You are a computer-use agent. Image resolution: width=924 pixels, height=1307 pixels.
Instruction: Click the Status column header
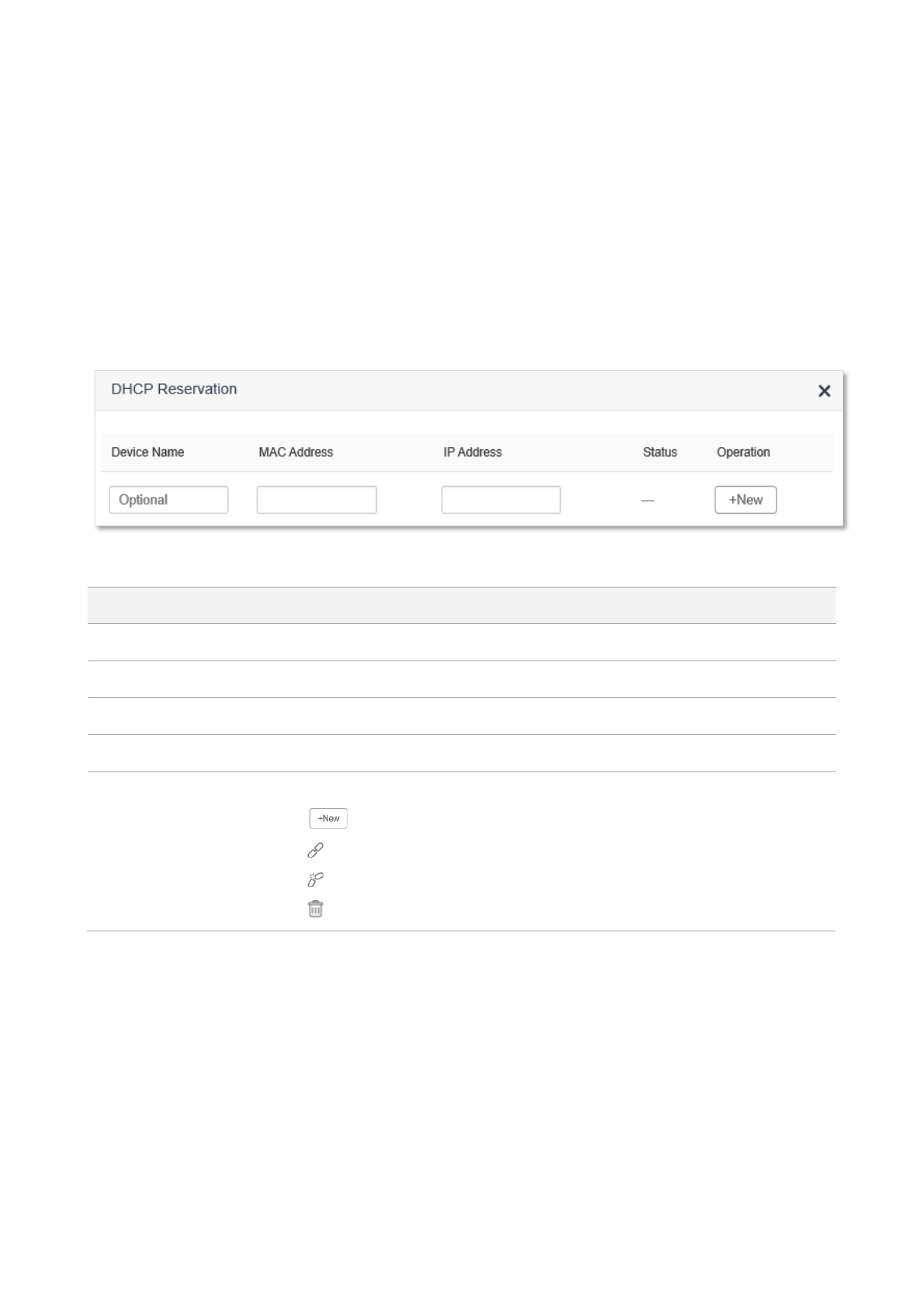659,452
